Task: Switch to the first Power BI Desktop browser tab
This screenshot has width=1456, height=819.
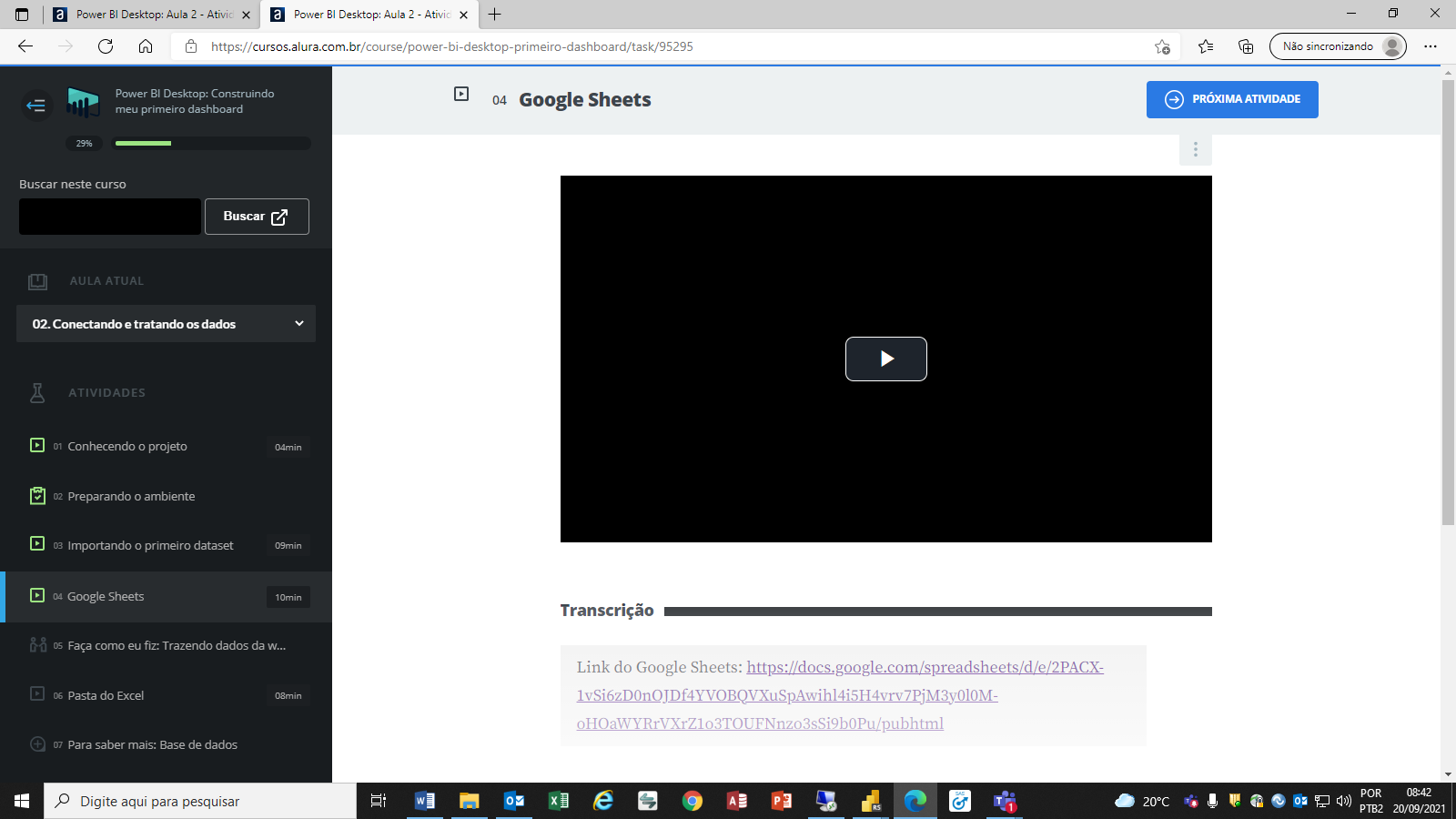Action: pyautogui.click(x=151, y=15)
